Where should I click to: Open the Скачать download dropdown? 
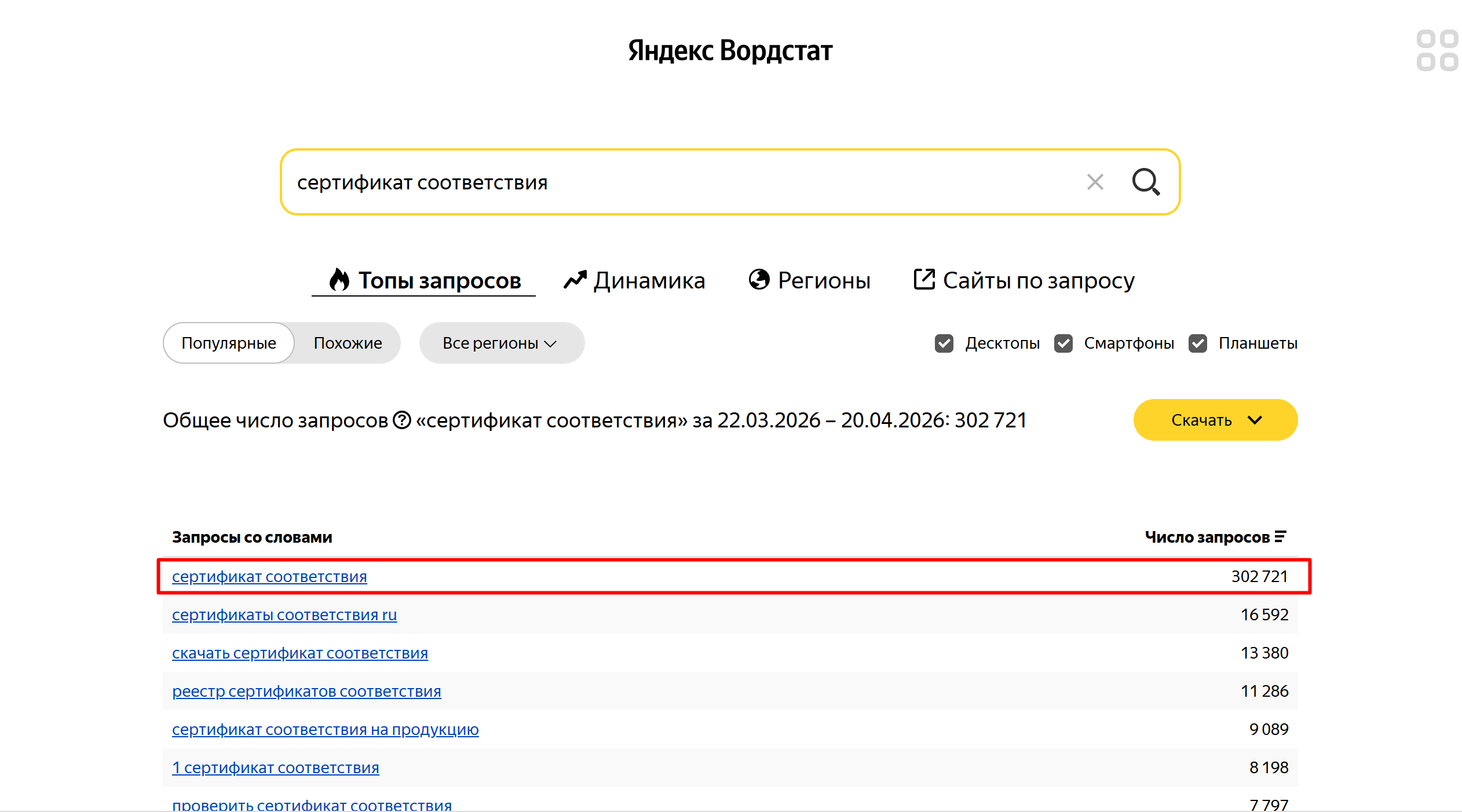pos(1215,420)
